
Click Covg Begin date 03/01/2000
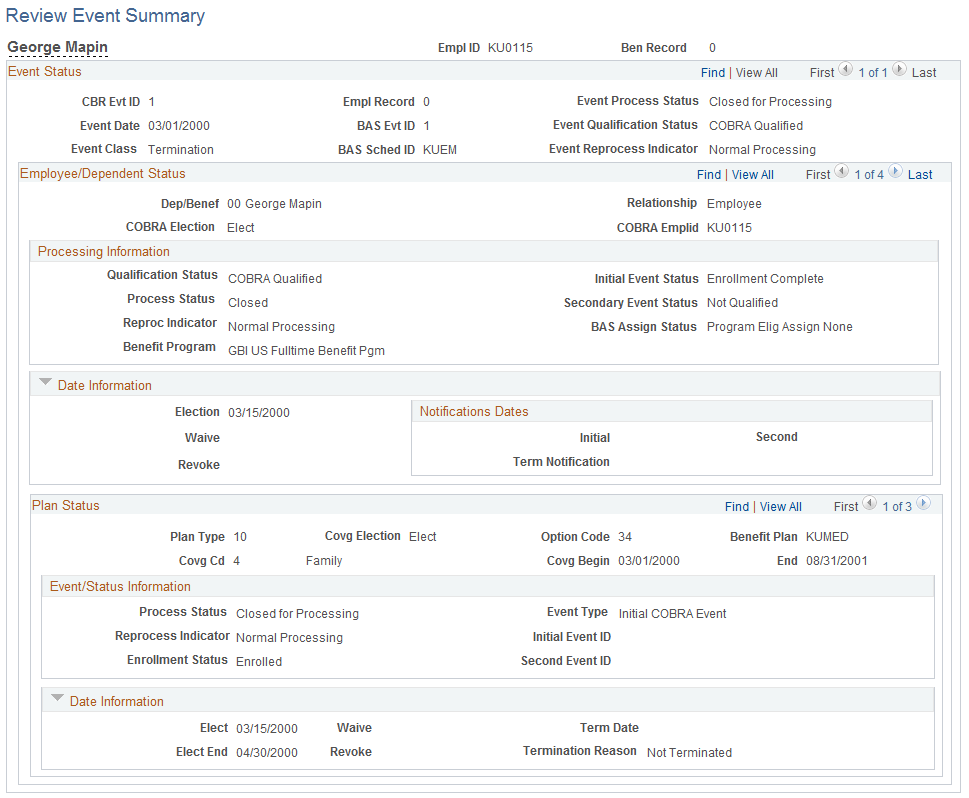point(648,561)
